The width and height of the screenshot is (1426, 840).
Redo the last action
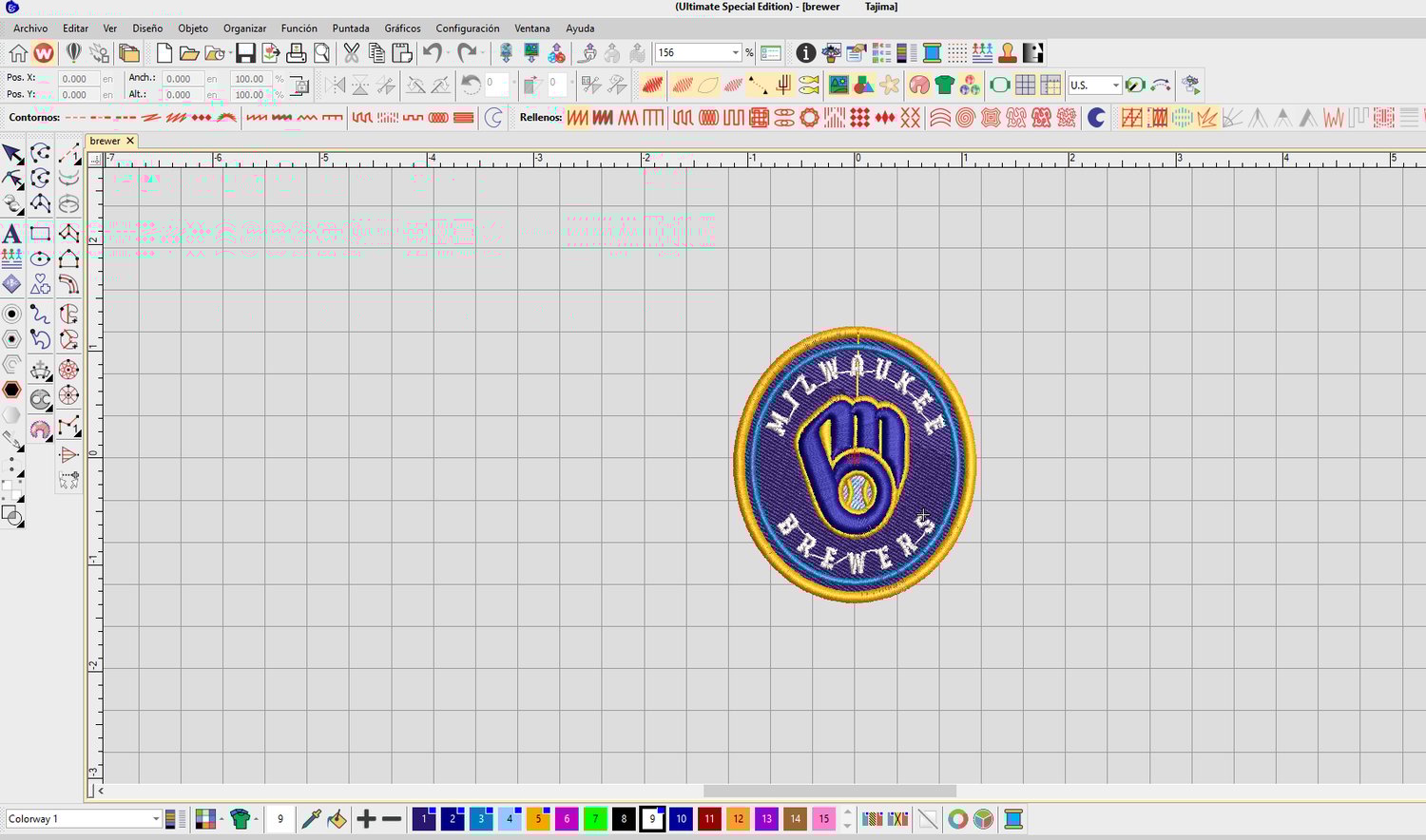pyautogui.click(x=466, y=53)
